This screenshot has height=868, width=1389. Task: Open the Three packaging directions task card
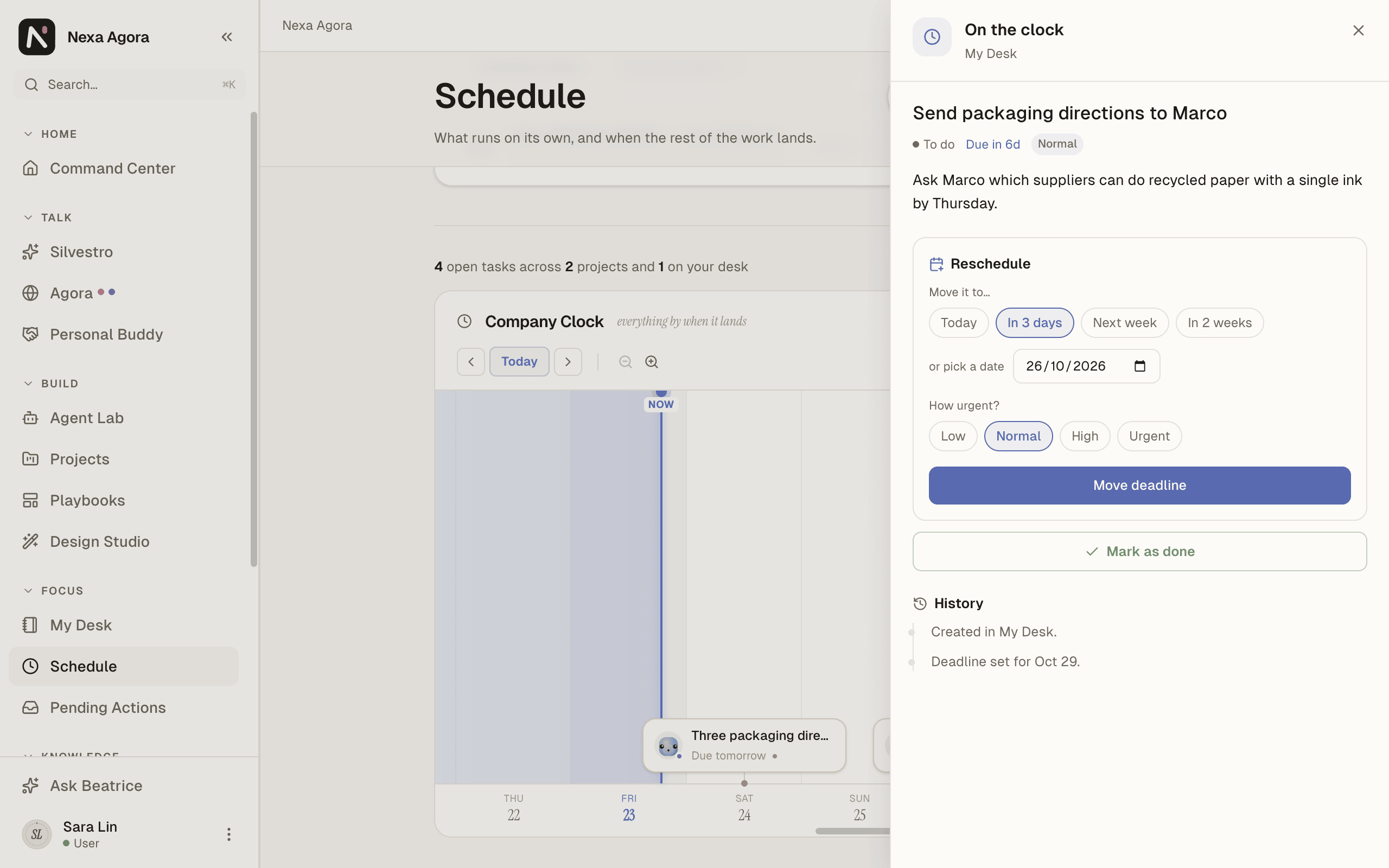click(744, 745)
